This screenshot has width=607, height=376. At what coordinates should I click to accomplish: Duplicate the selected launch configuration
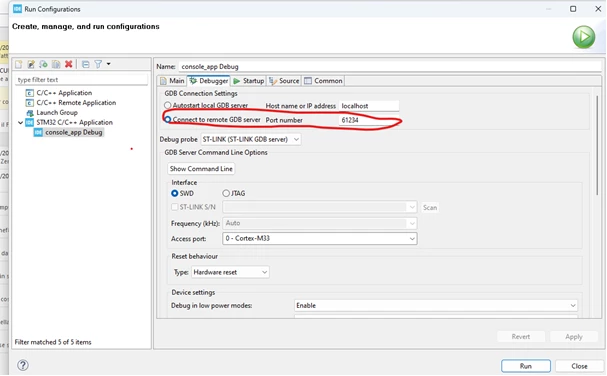(56, 64)
